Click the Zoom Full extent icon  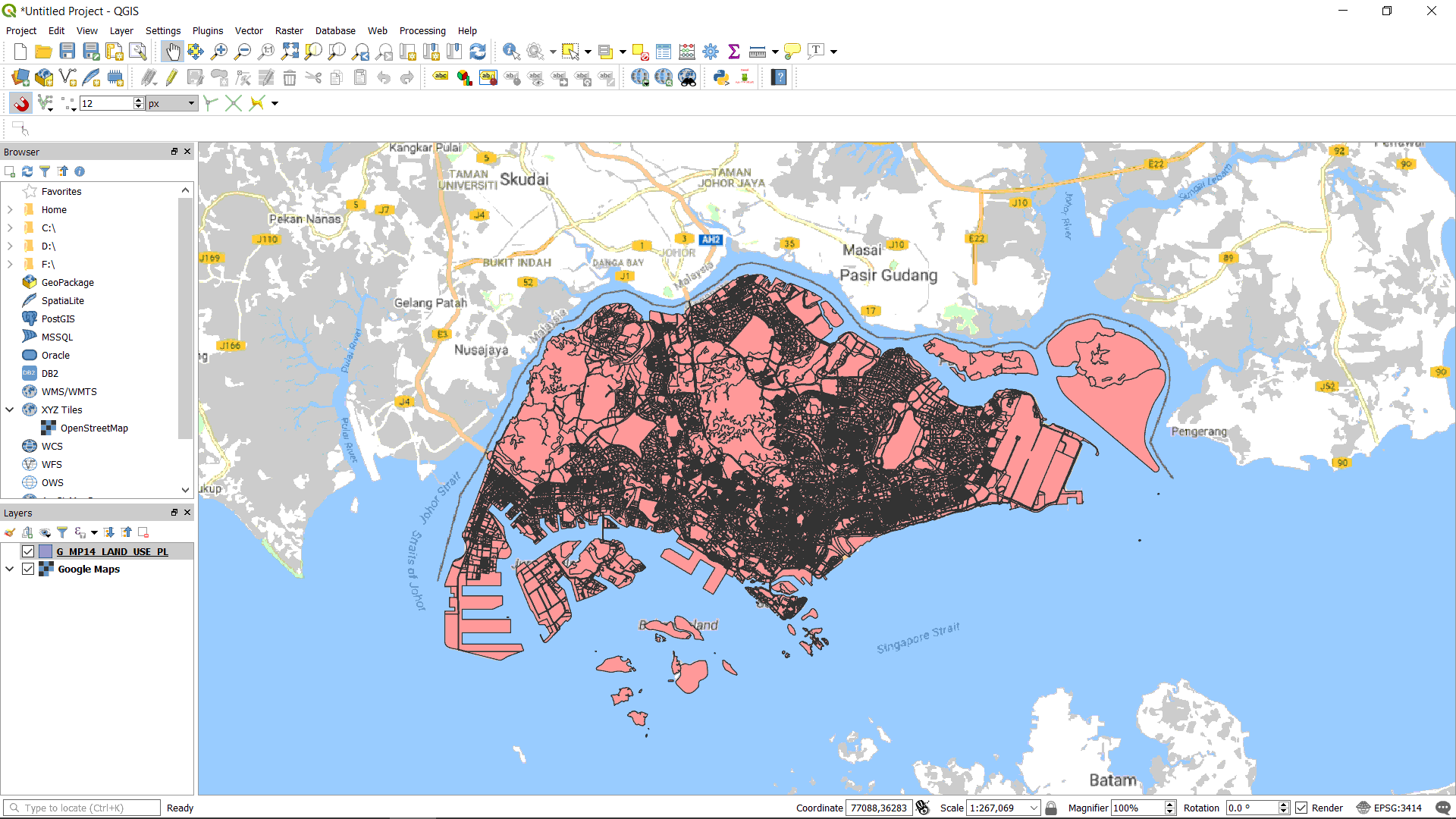click(x=290, y=52)
